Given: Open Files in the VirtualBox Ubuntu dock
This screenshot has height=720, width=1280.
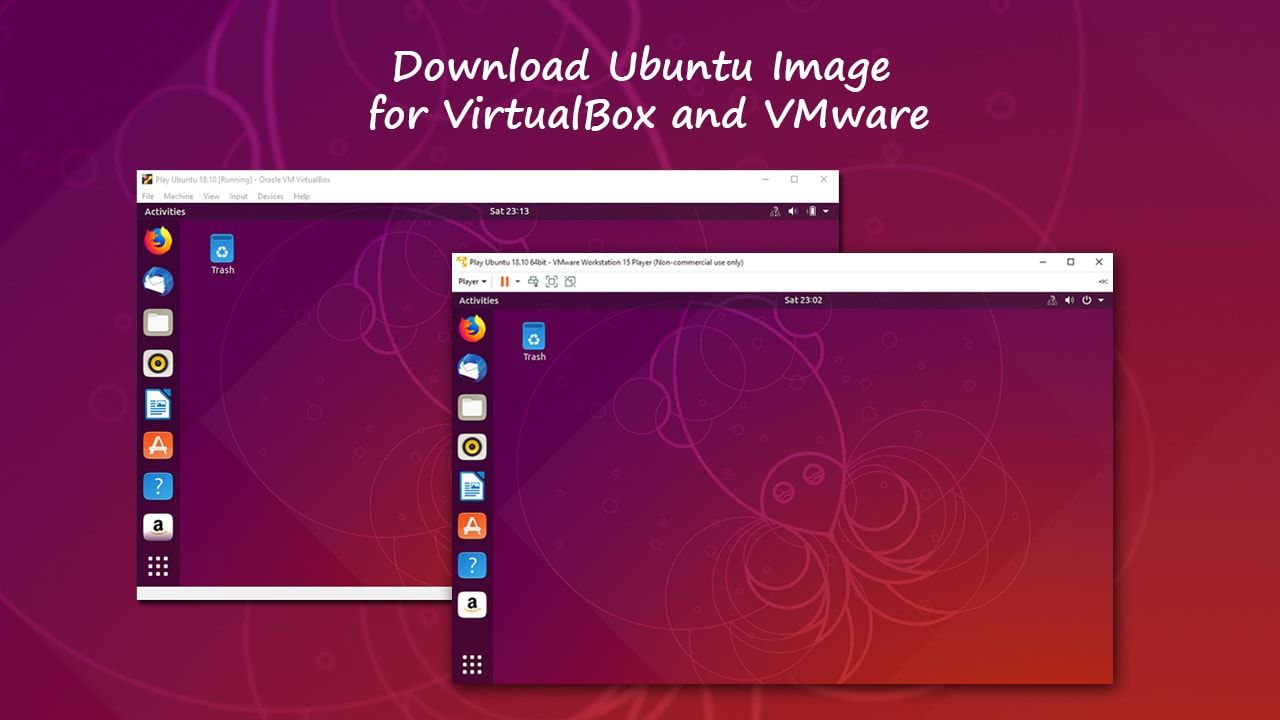Looking at the screenshot, I should (158, 322).
